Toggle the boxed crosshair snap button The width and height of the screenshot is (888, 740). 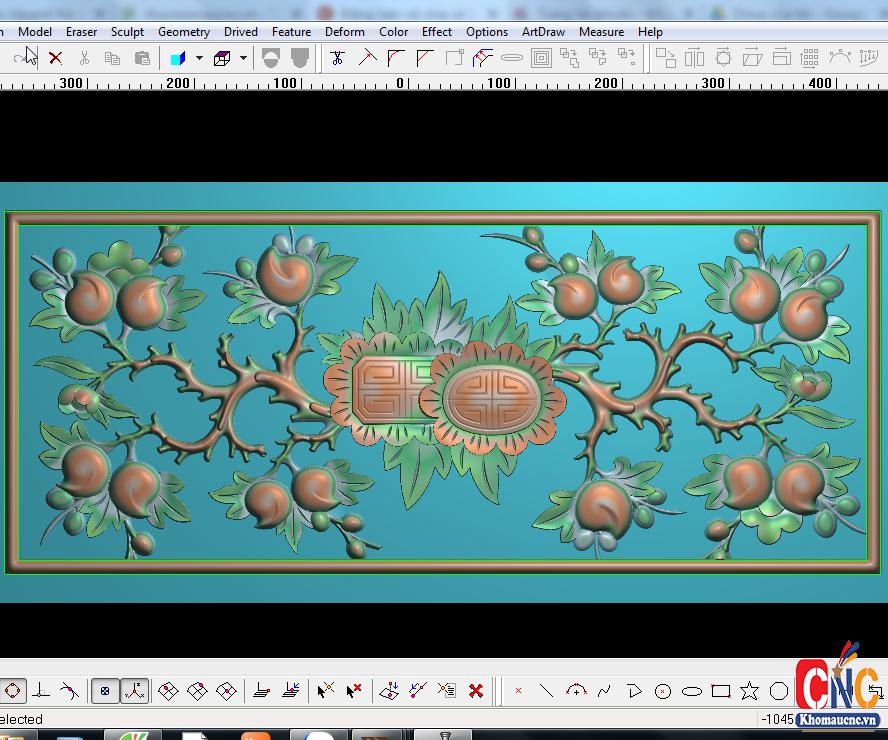pos(105,690)
